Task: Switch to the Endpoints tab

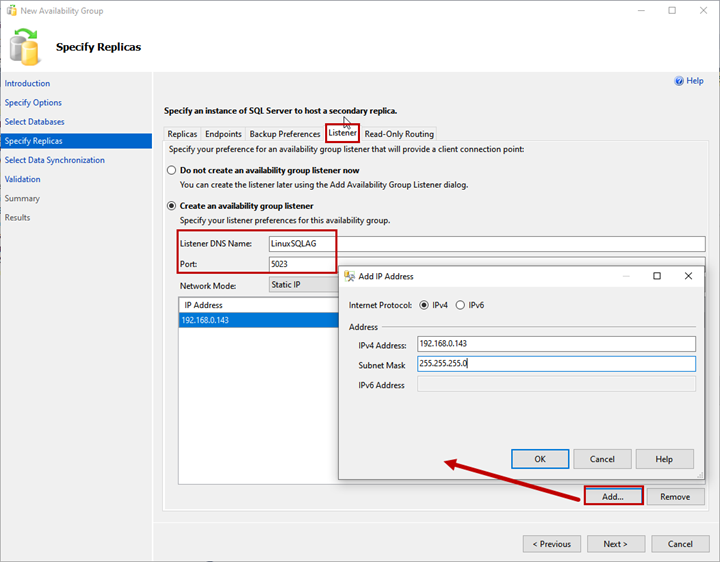Action: click(x=223, y=134)
